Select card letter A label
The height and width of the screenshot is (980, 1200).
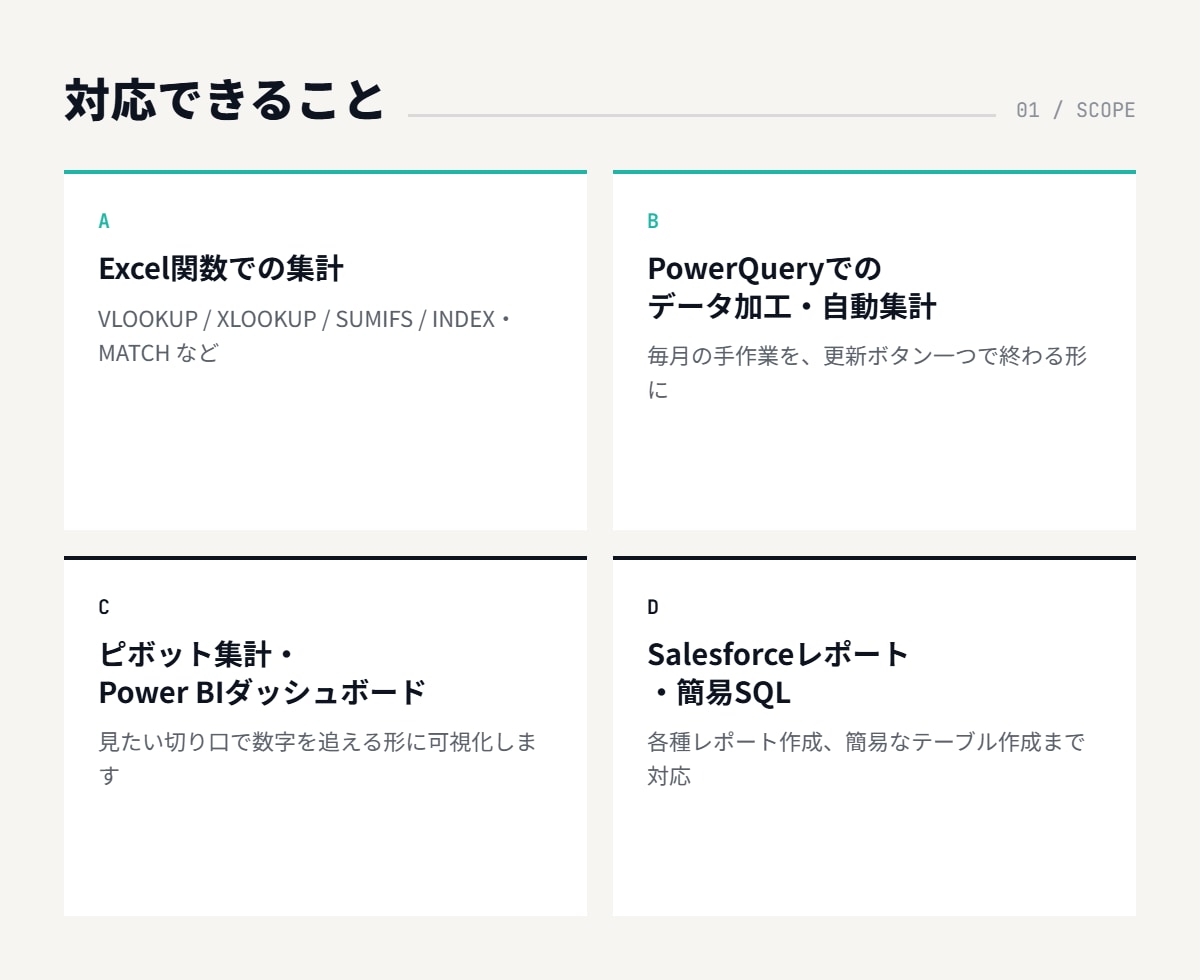coord(104,221)
